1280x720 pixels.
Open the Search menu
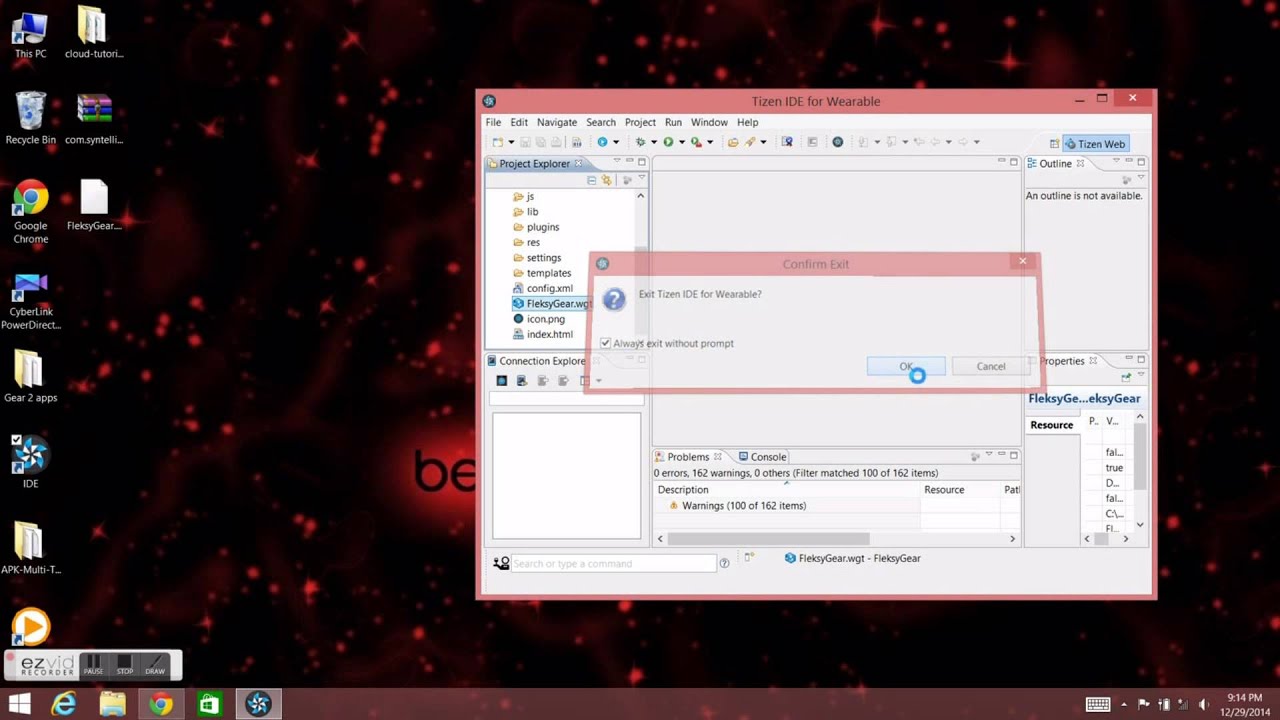[x=601, y=122]
